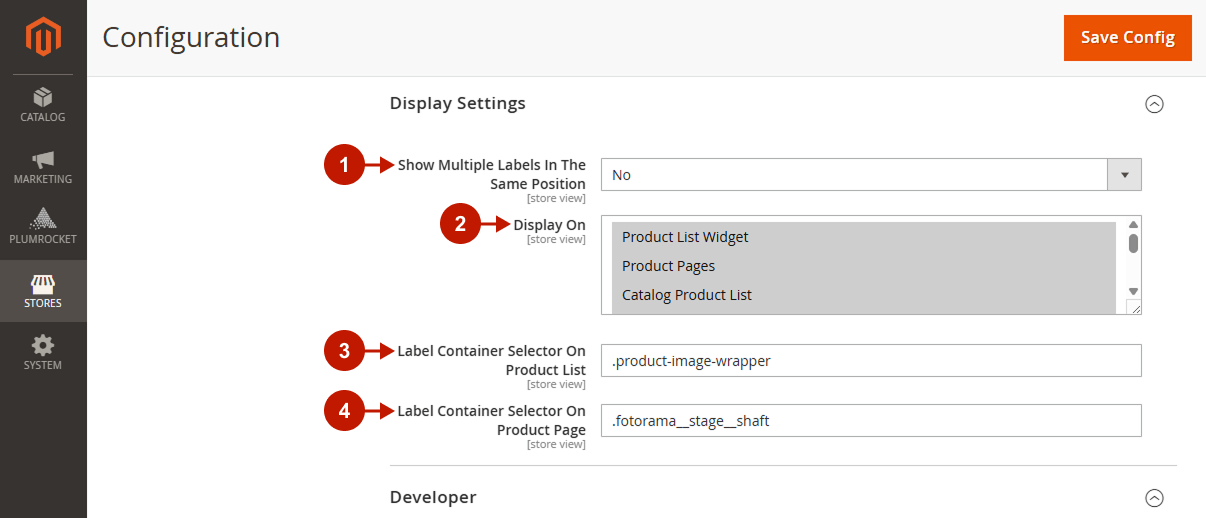Click the Display Settings heading
The image size is (1206, 518).
457,103
